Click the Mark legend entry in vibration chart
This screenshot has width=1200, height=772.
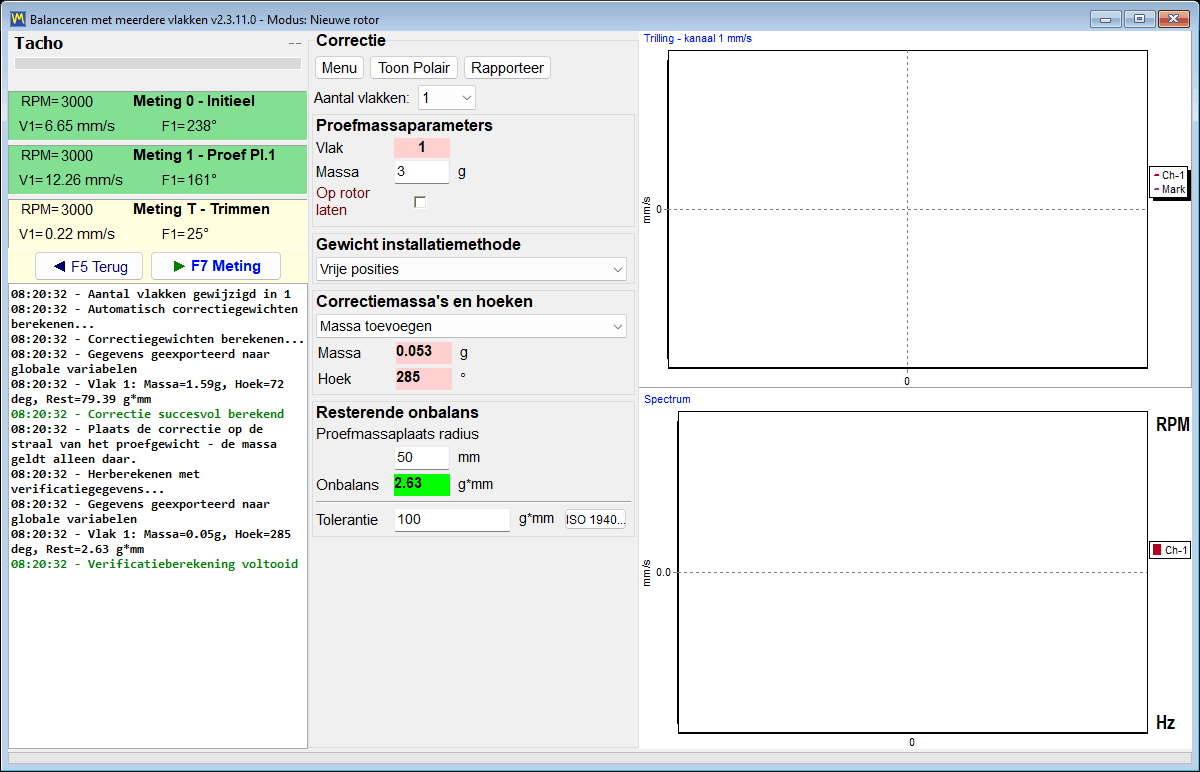coord(1169,189)
